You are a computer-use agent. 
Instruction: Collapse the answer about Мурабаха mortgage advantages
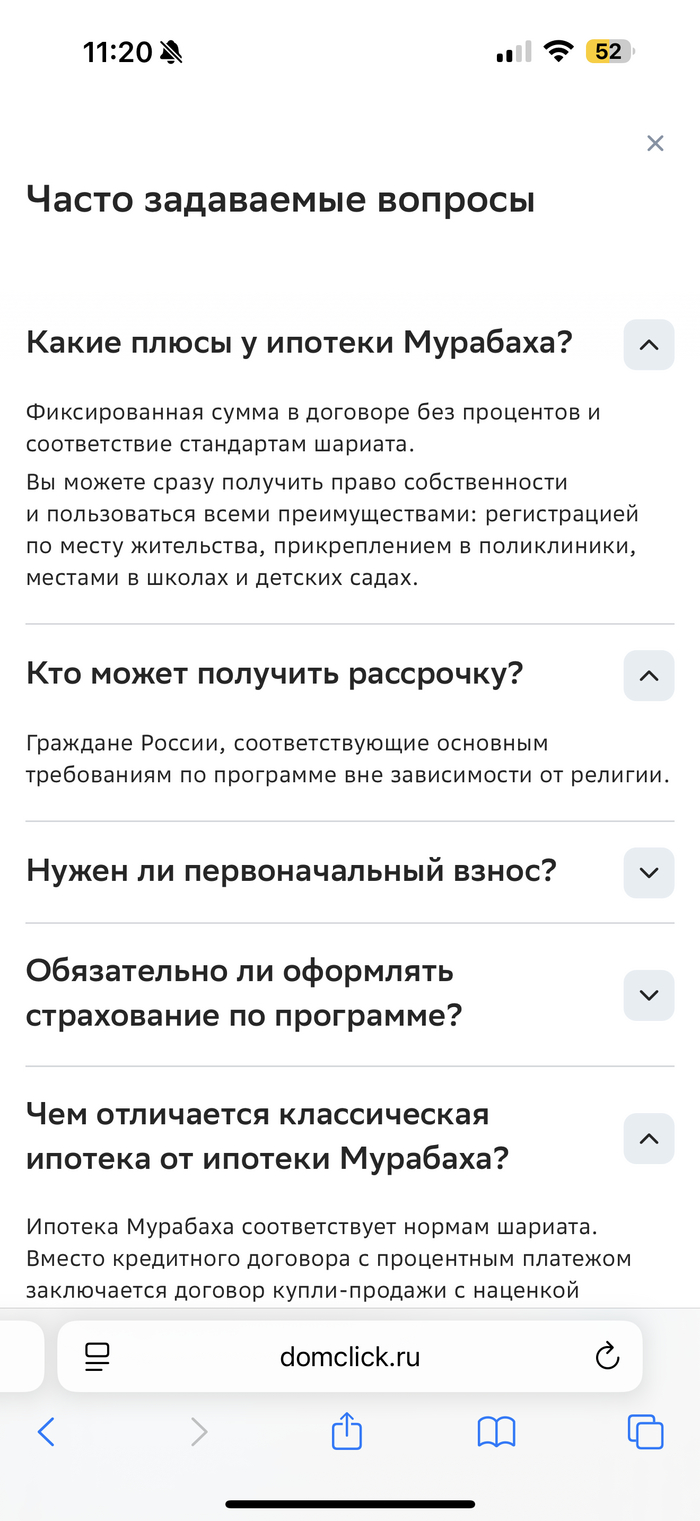pyautogui.click(x=648, y=345)
